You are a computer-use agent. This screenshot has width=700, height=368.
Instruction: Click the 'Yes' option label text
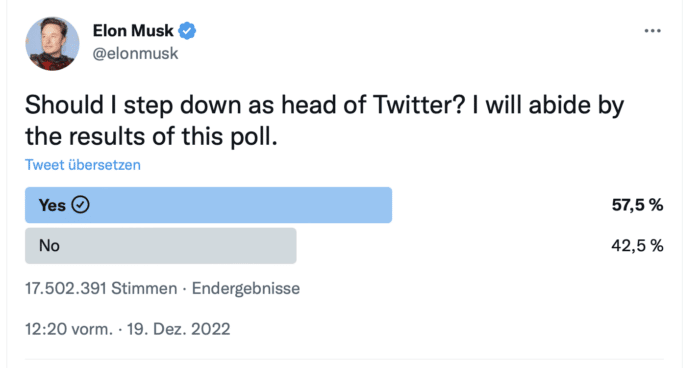(52, 205)
